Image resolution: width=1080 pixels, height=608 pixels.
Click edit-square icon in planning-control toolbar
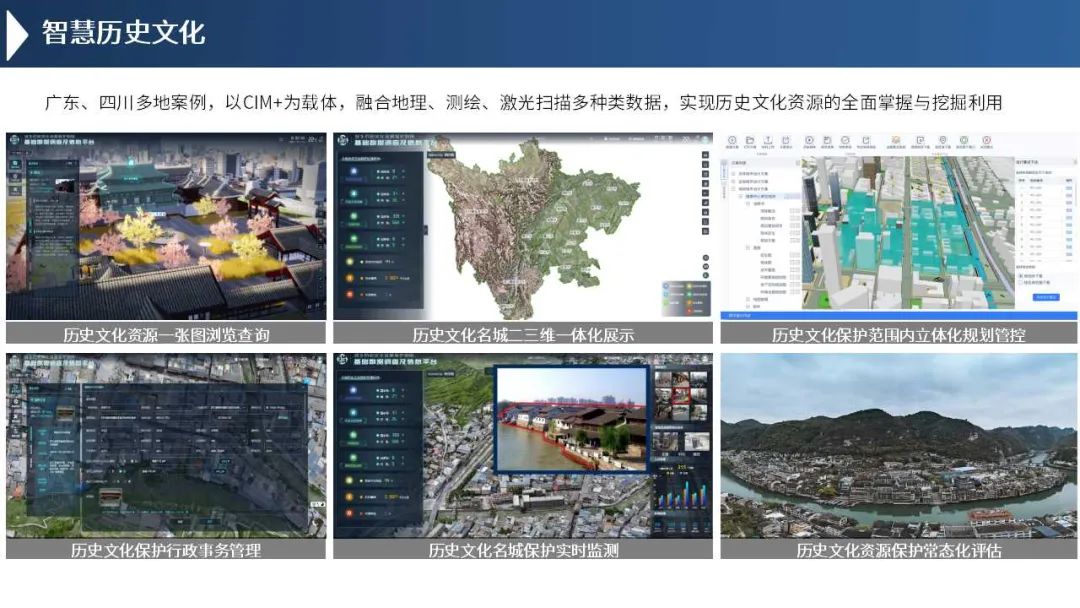coord(866,140)
